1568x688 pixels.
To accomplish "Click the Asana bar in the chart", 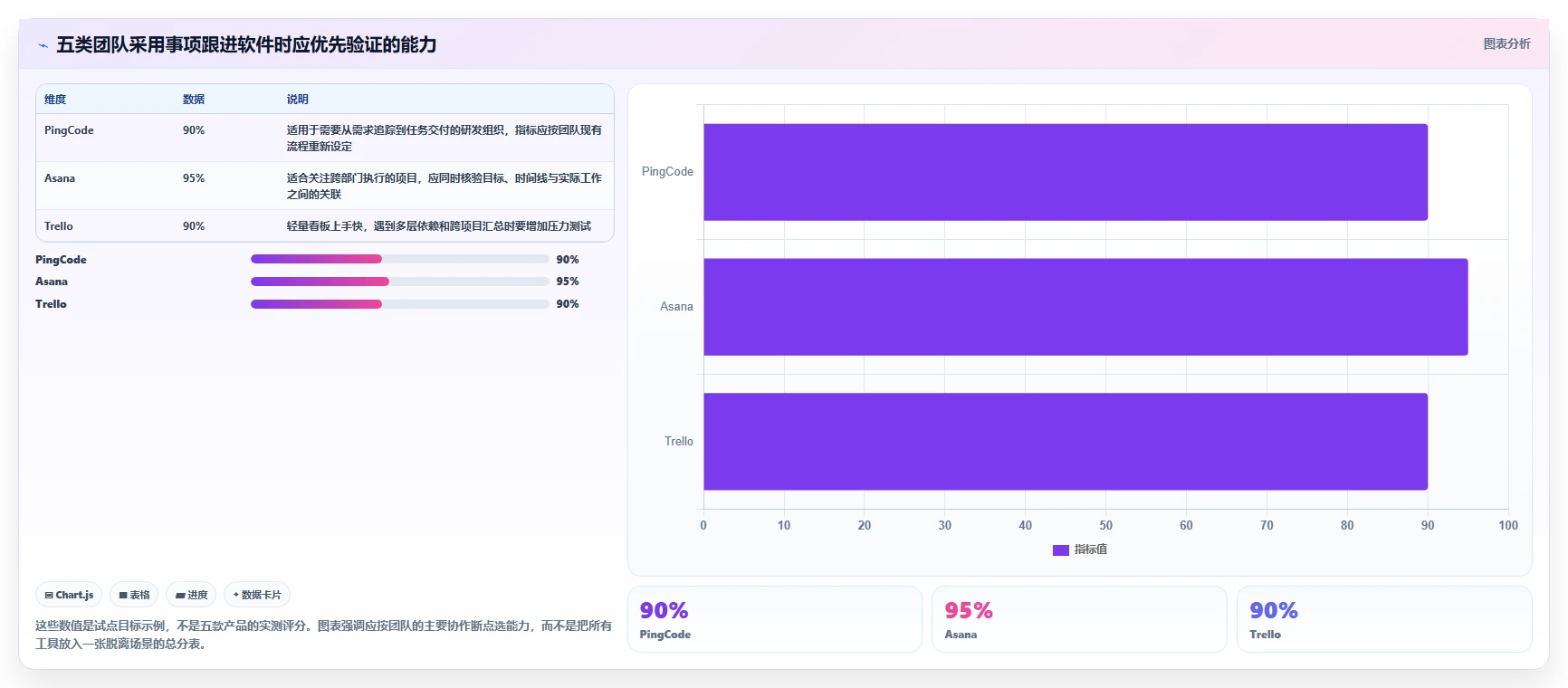I will (x=1085, y=307).
